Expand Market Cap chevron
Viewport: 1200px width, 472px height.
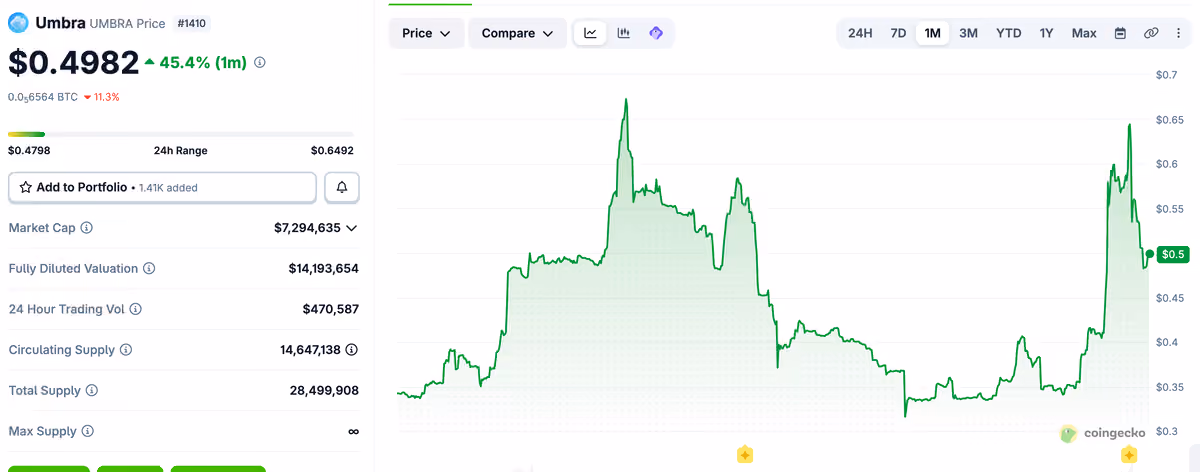pyautogui.click(x=351, y=228)
